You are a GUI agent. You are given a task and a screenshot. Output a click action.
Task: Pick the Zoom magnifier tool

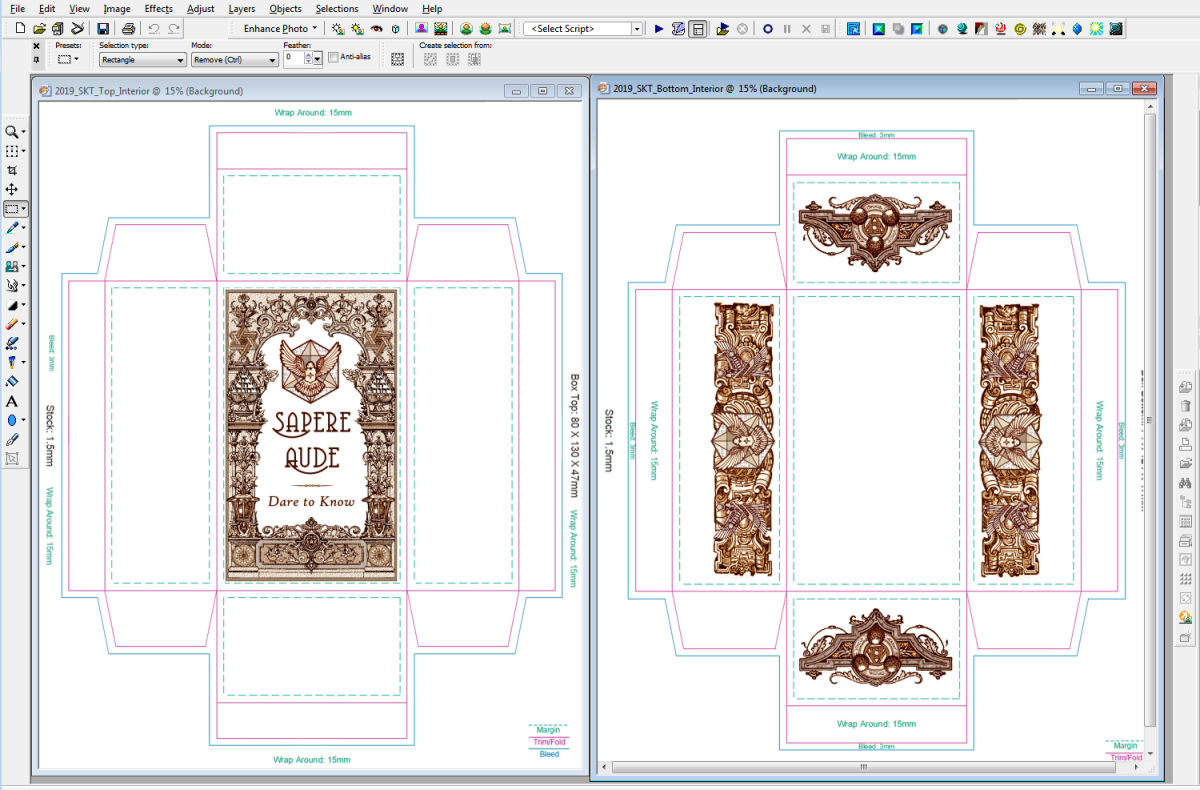[12, 132]
